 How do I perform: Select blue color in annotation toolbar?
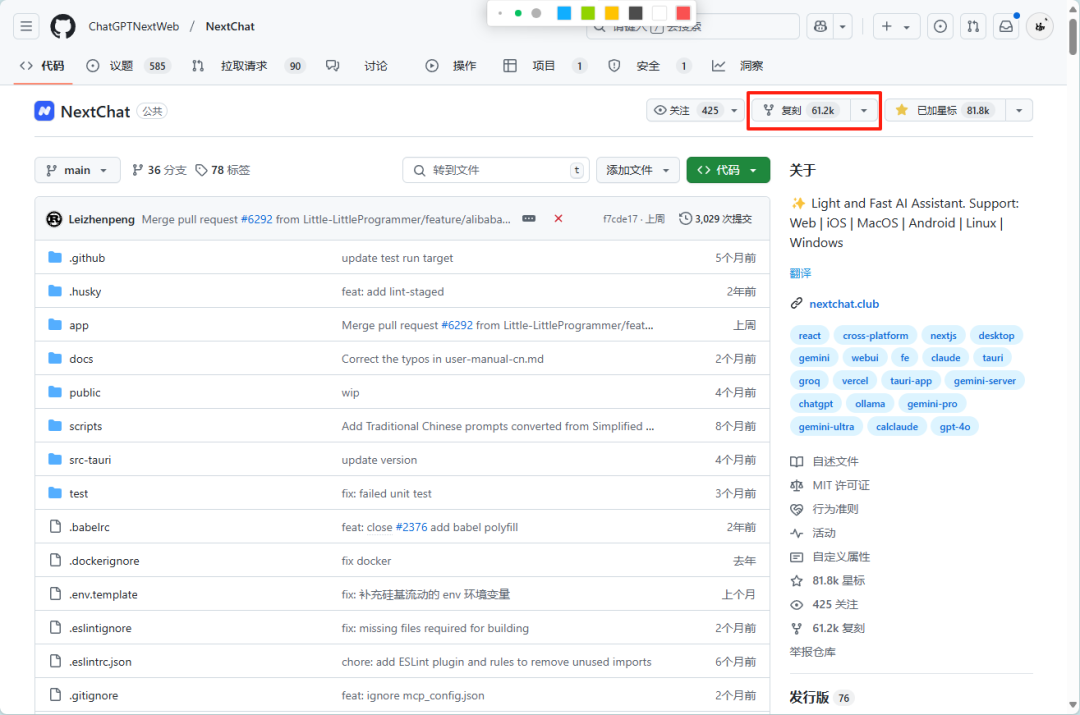click(x=564, y=13)
